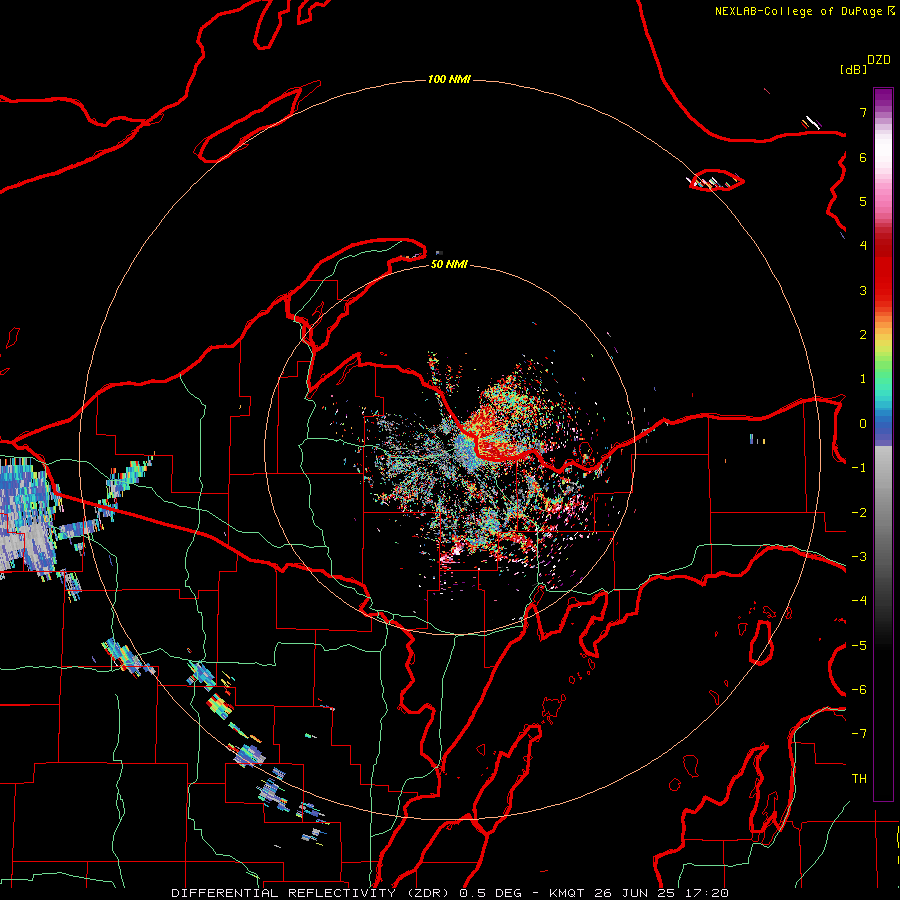Click the 'DZD' label above the color scale
The height and width of the screenshot is (900, 900).
coord(879,60)
